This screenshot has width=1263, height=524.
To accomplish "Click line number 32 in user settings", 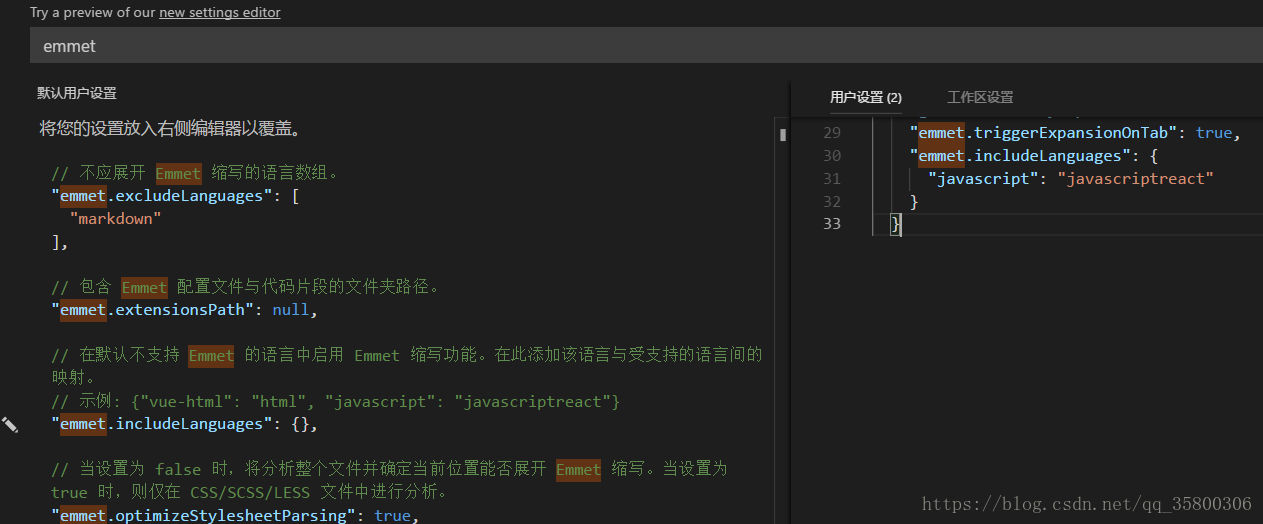I will (831, 201).
